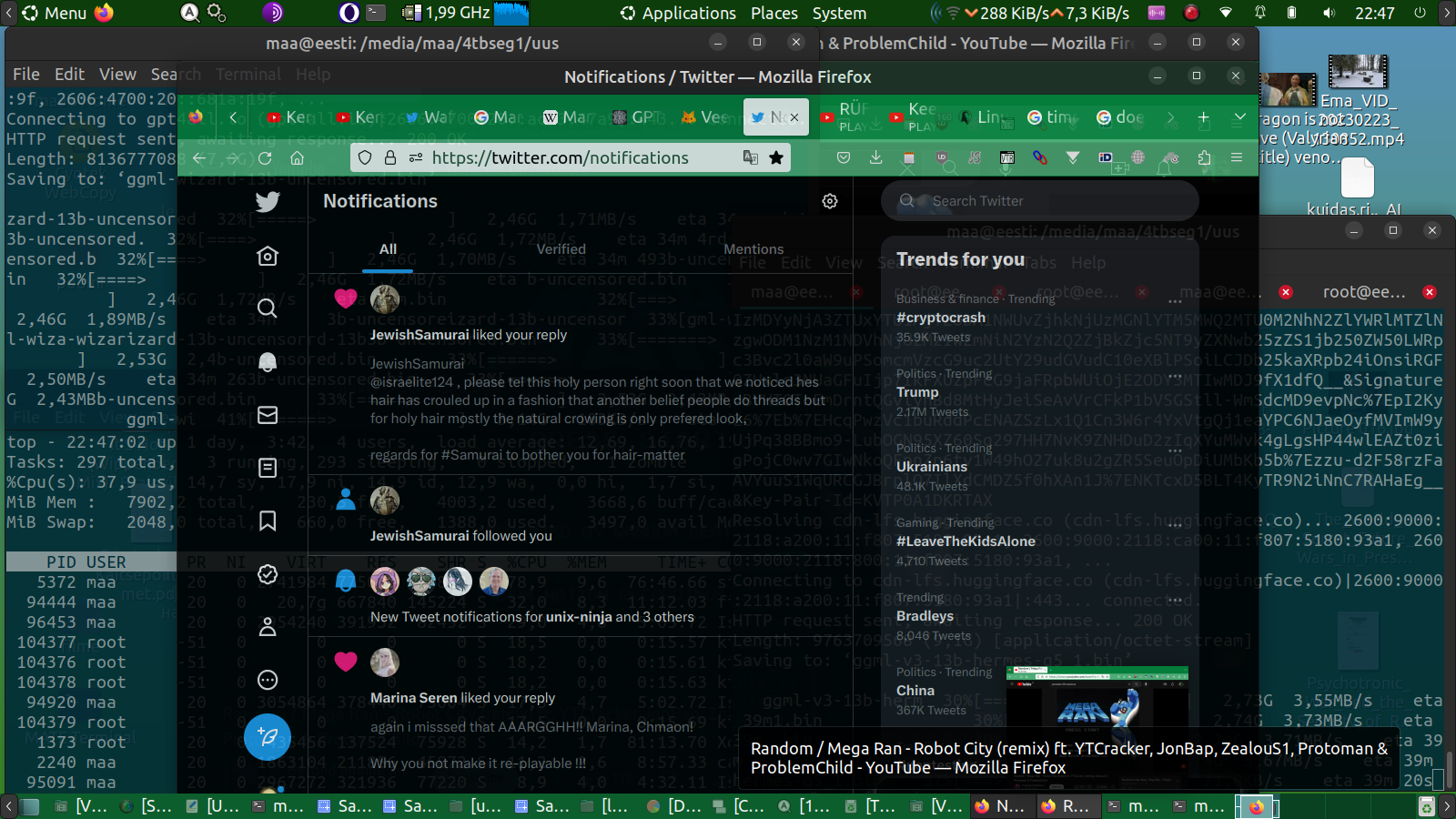This screenshot has width=1456, height=819.
Task: Open JewishSamurai avatar on liked notification
Action: click(x=385, y=299)
